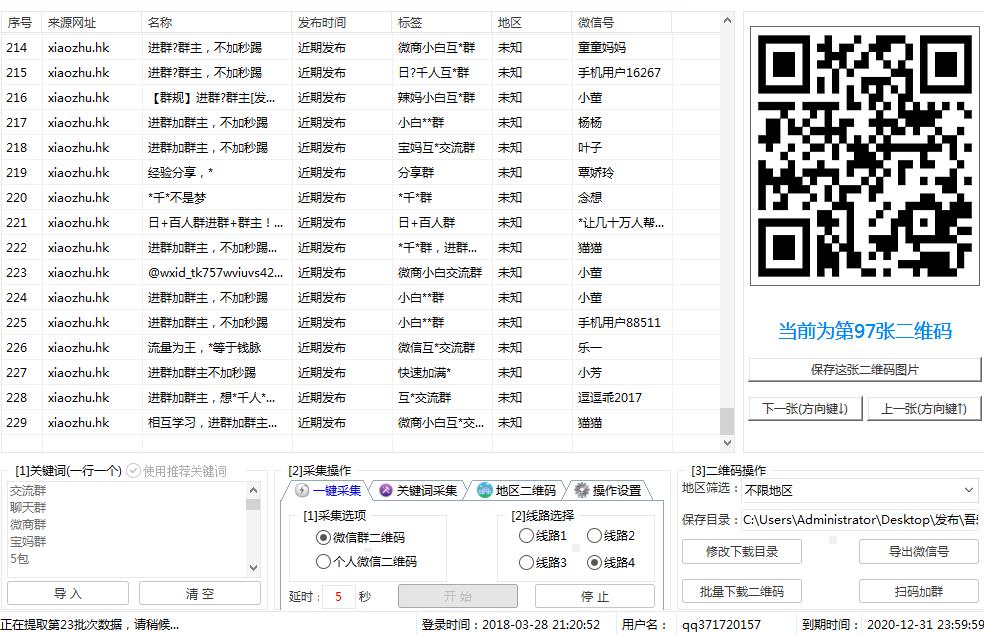Click 批量下载二维码 button
Image resolution: width=984 pixels, height=634 pixels.
click(x=742, y=591)
